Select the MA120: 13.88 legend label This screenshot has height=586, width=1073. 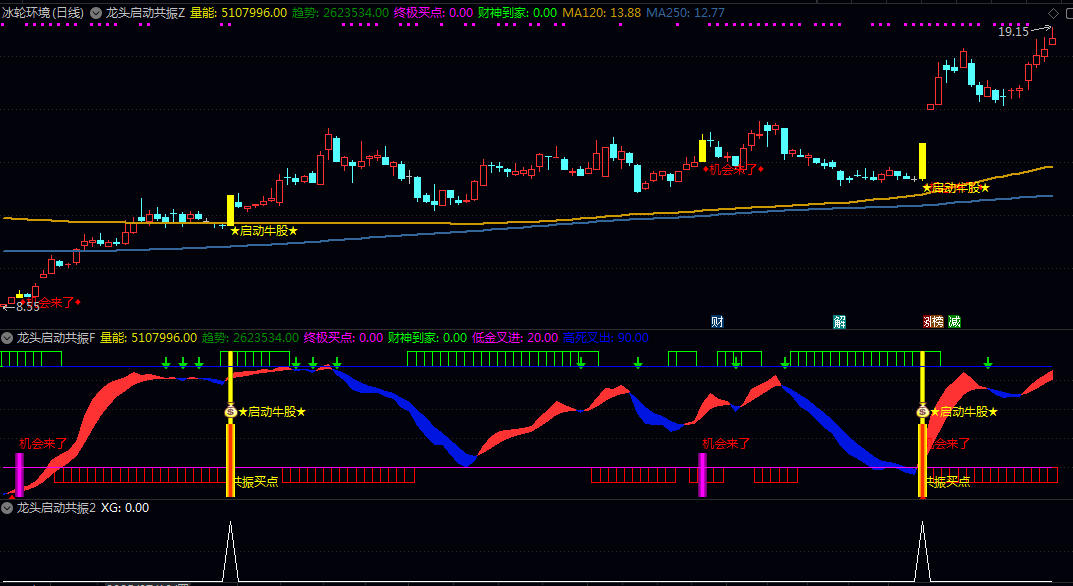click(601, 13)
